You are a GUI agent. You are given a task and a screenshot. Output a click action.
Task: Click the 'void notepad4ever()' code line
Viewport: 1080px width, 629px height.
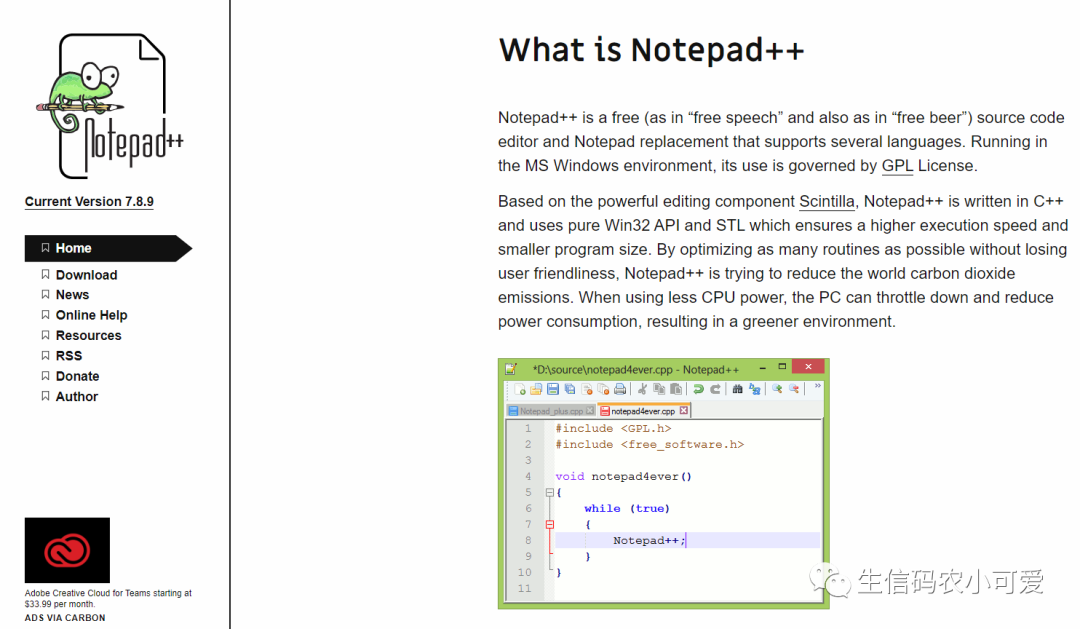[x=623, y=477]
